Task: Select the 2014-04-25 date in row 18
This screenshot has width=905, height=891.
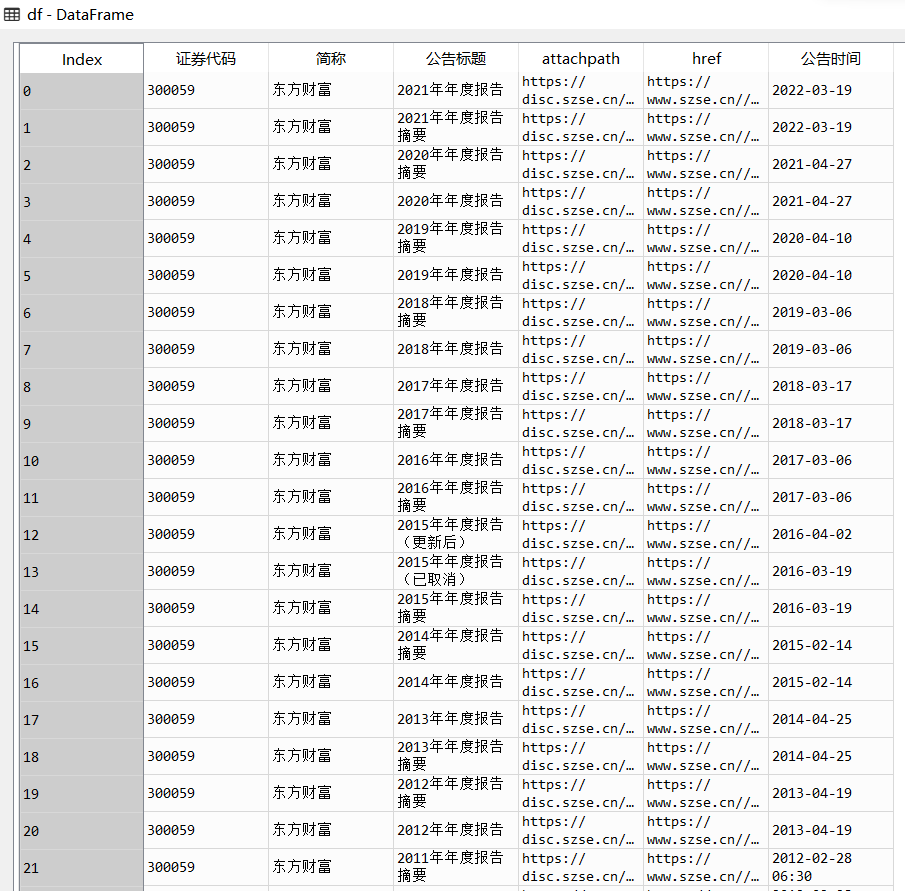Action: (831, 757)
